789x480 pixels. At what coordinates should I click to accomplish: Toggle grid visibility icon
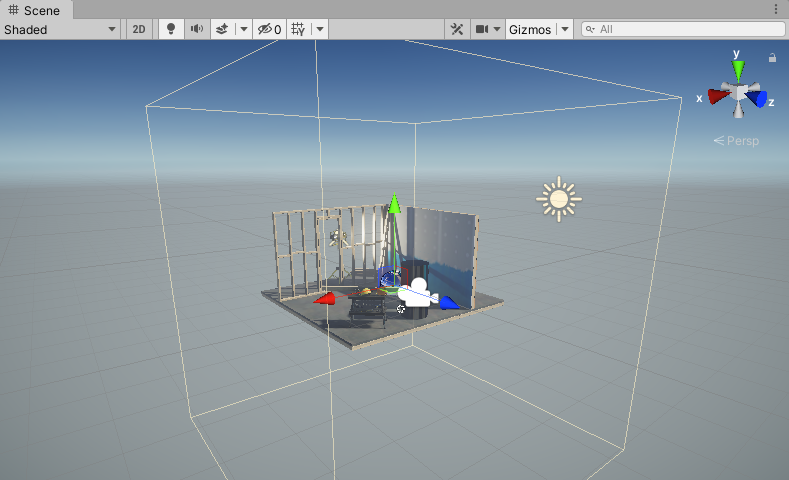(x=298, y=30)
